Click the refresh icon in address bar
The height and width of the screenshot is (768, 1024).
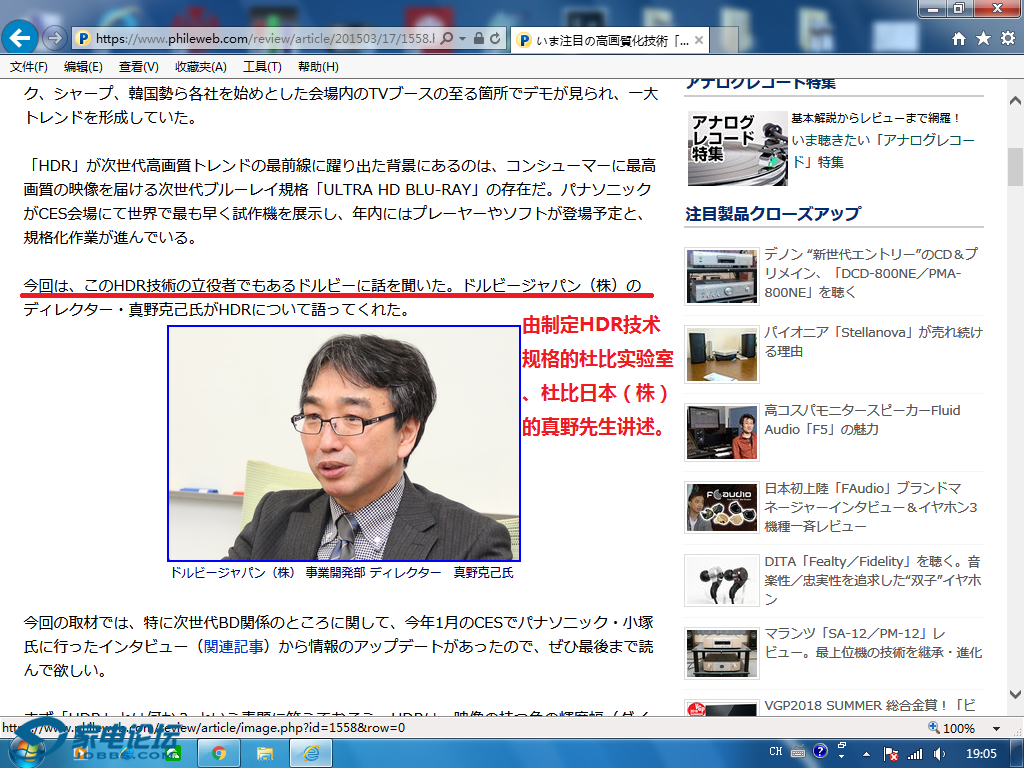pyautogui.click(x=497, y=38)
